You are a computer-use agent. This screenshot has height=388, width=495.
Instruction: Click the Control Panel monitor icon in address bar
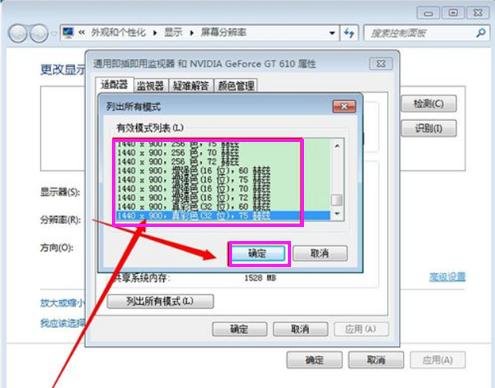point(68,33)
